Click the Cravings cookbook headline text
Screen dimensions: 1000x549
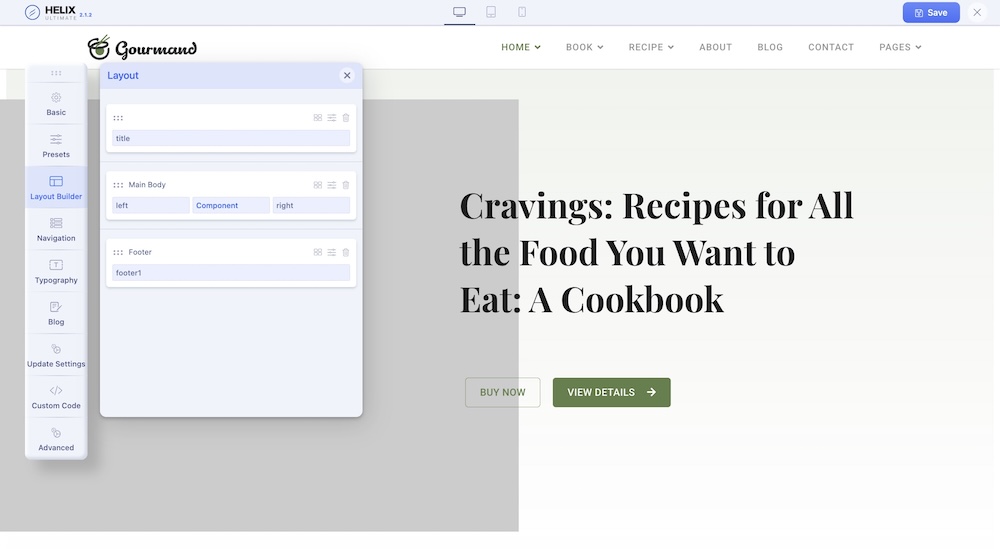(656, 253)
